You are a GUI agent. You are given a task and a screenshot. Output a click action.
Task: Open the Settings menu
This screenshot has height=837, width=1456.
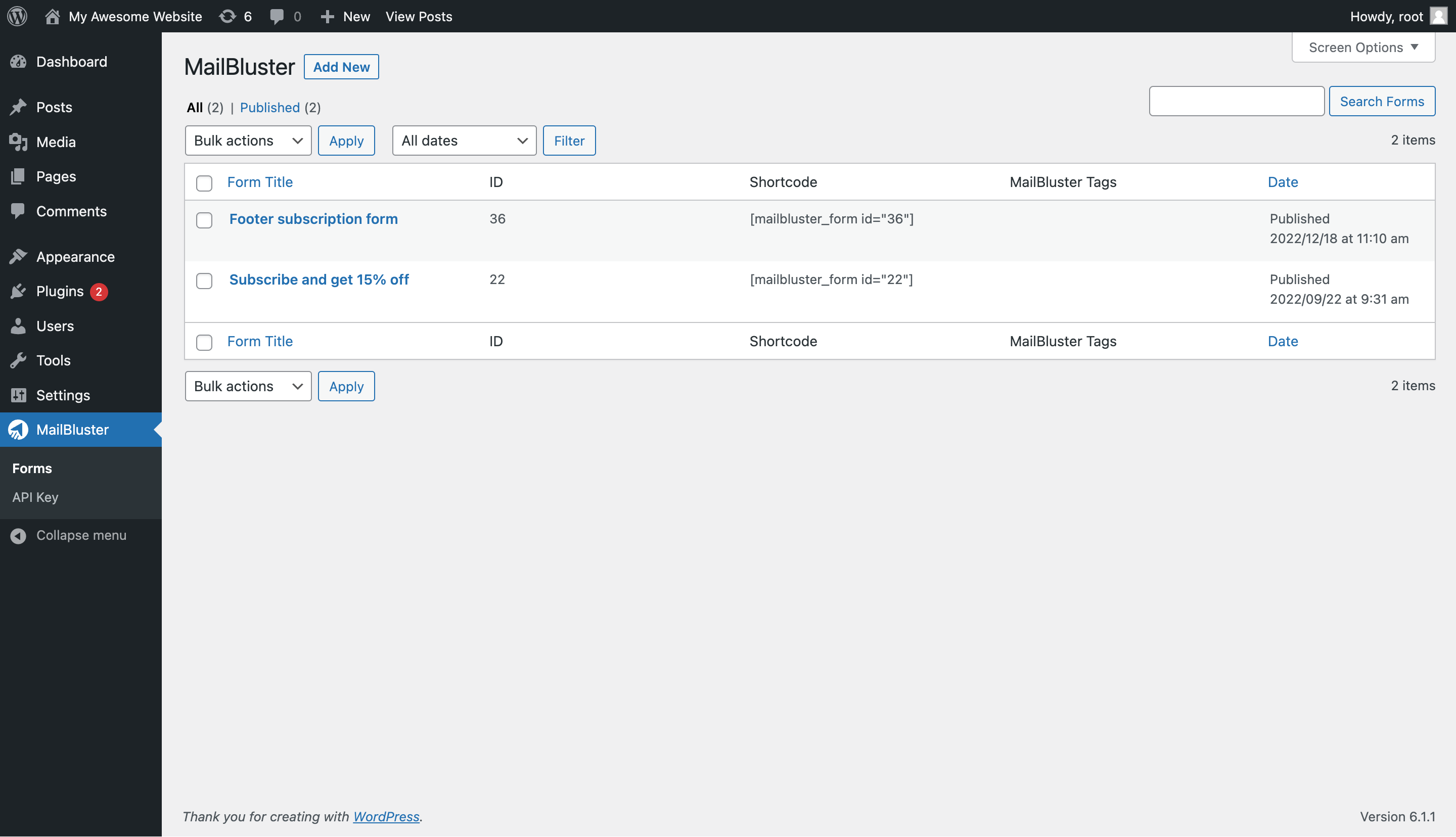80,395
